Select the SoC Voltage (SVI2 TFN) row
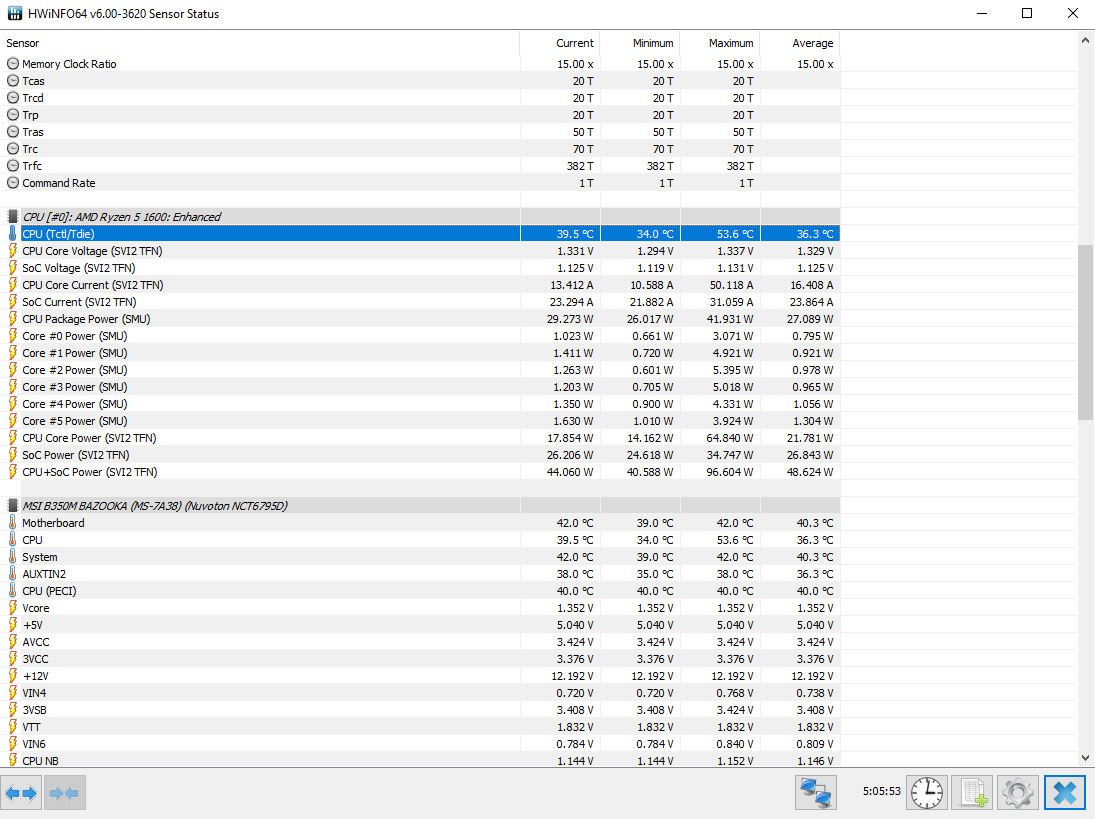The image size is (1095, 819). 420,268
